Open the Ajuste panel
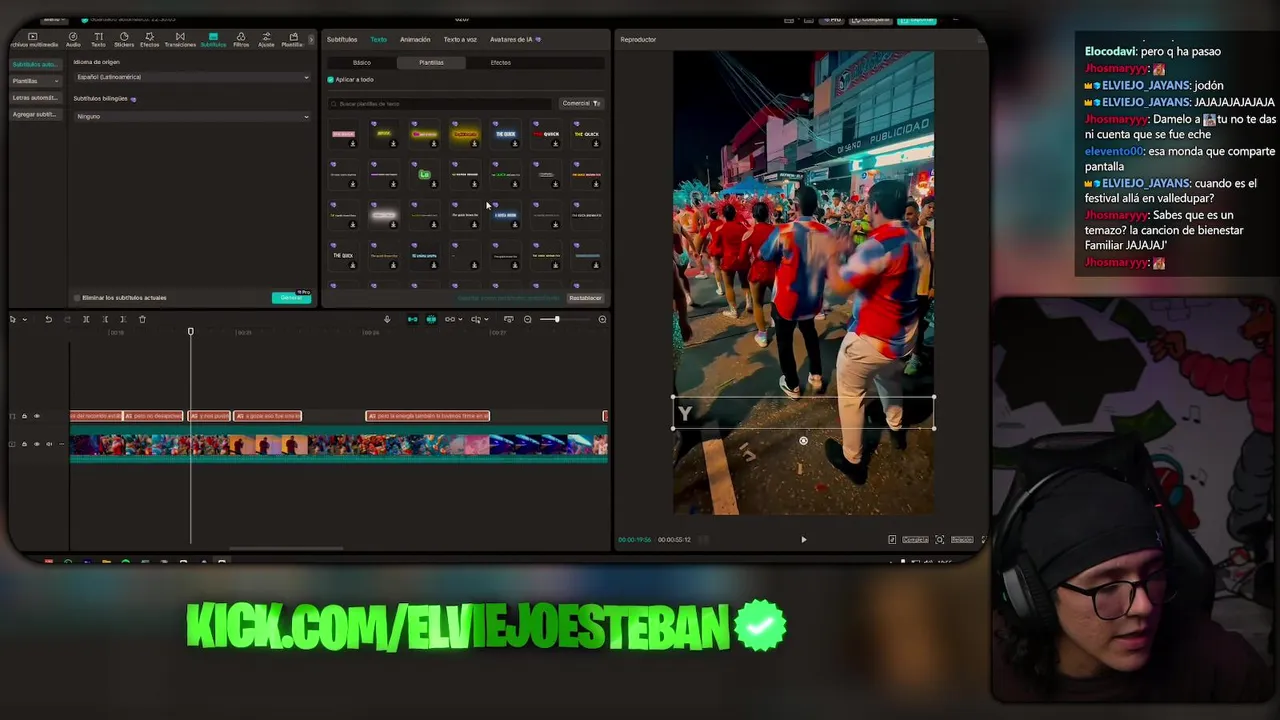1280x720 pixels. (x=266, y=40)
